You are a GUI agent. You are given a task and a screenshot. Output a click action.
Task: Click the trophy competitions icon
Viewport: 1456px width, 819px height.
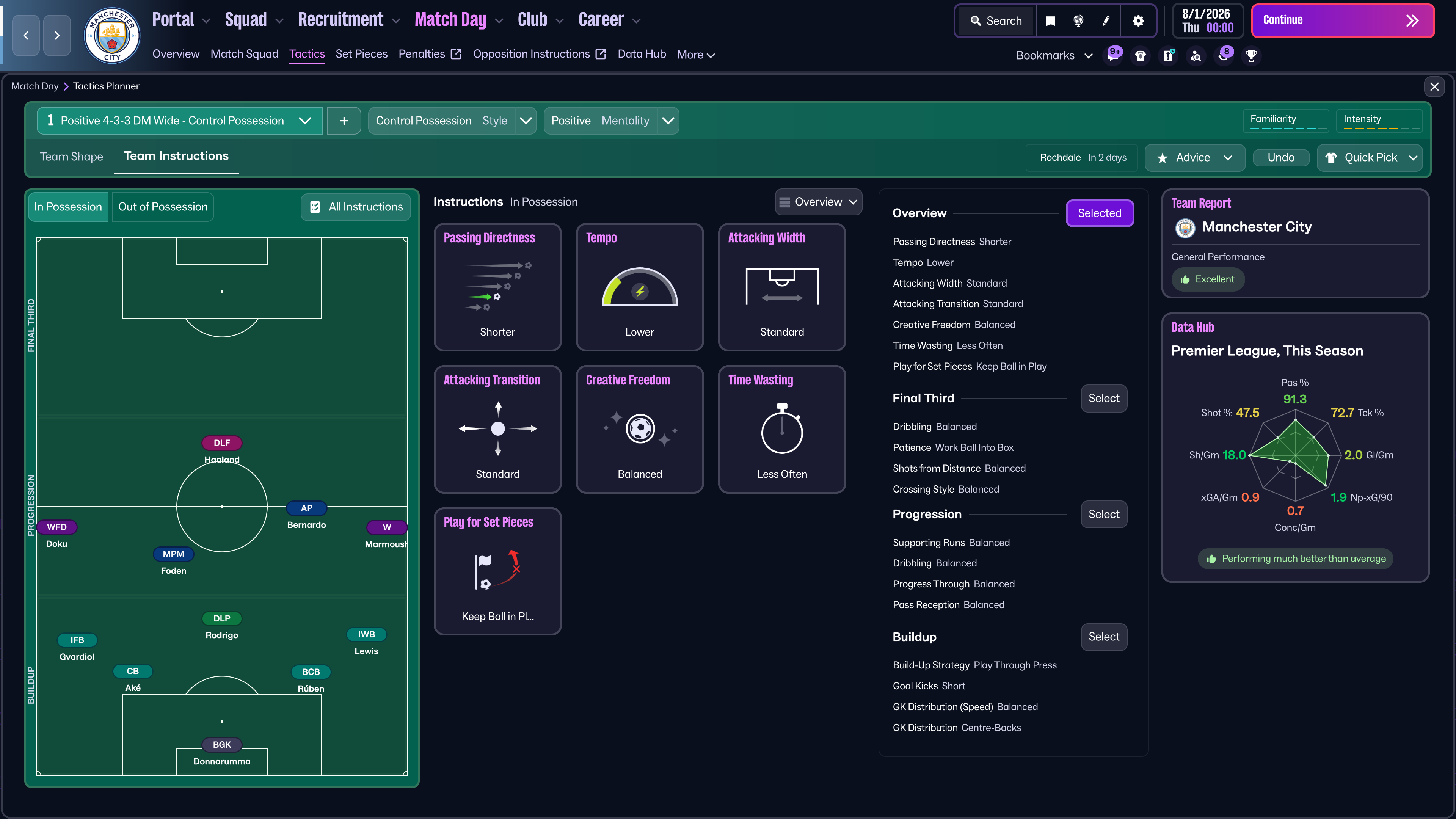click(1251, 56)
